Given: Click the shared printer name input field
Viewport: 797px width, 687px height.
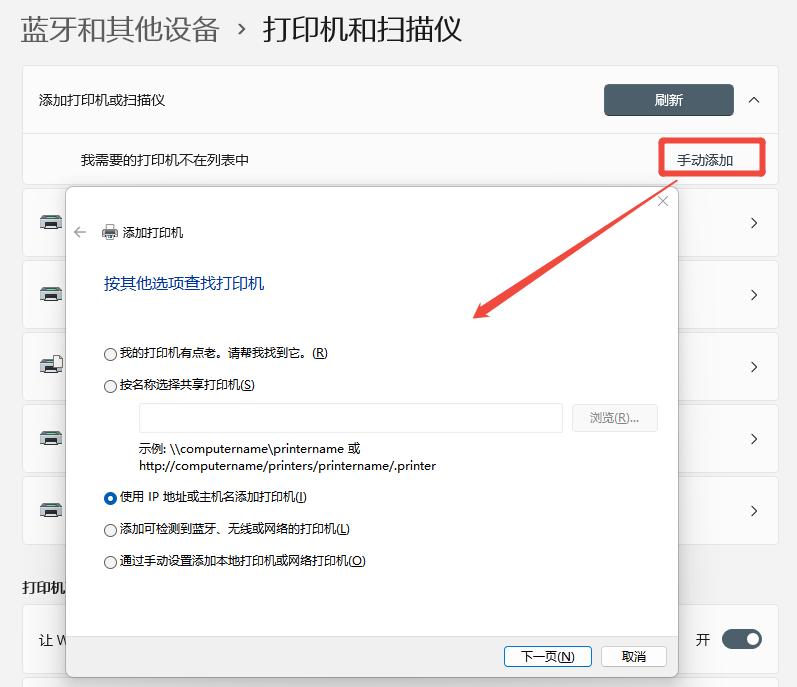Looking at the screenshot, I should pos(351,418).
